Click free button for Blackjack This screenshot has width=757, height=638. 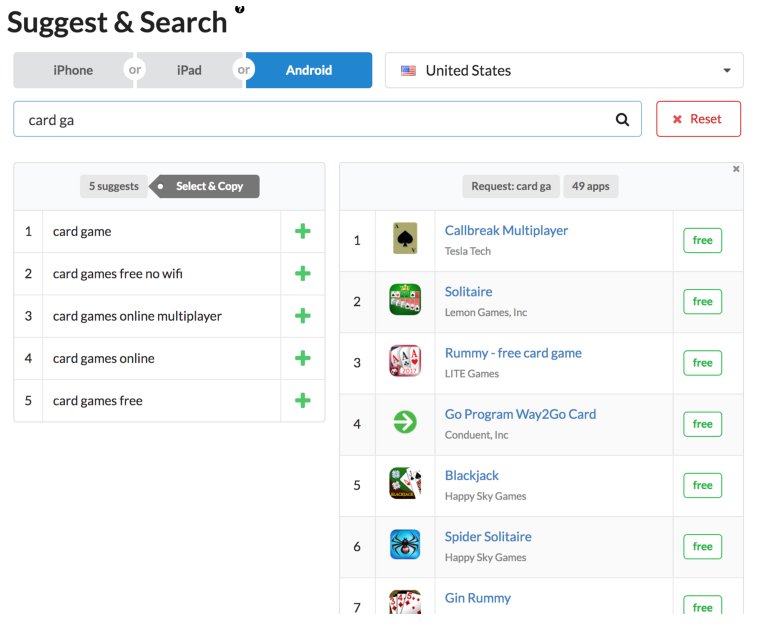[702, 485]
